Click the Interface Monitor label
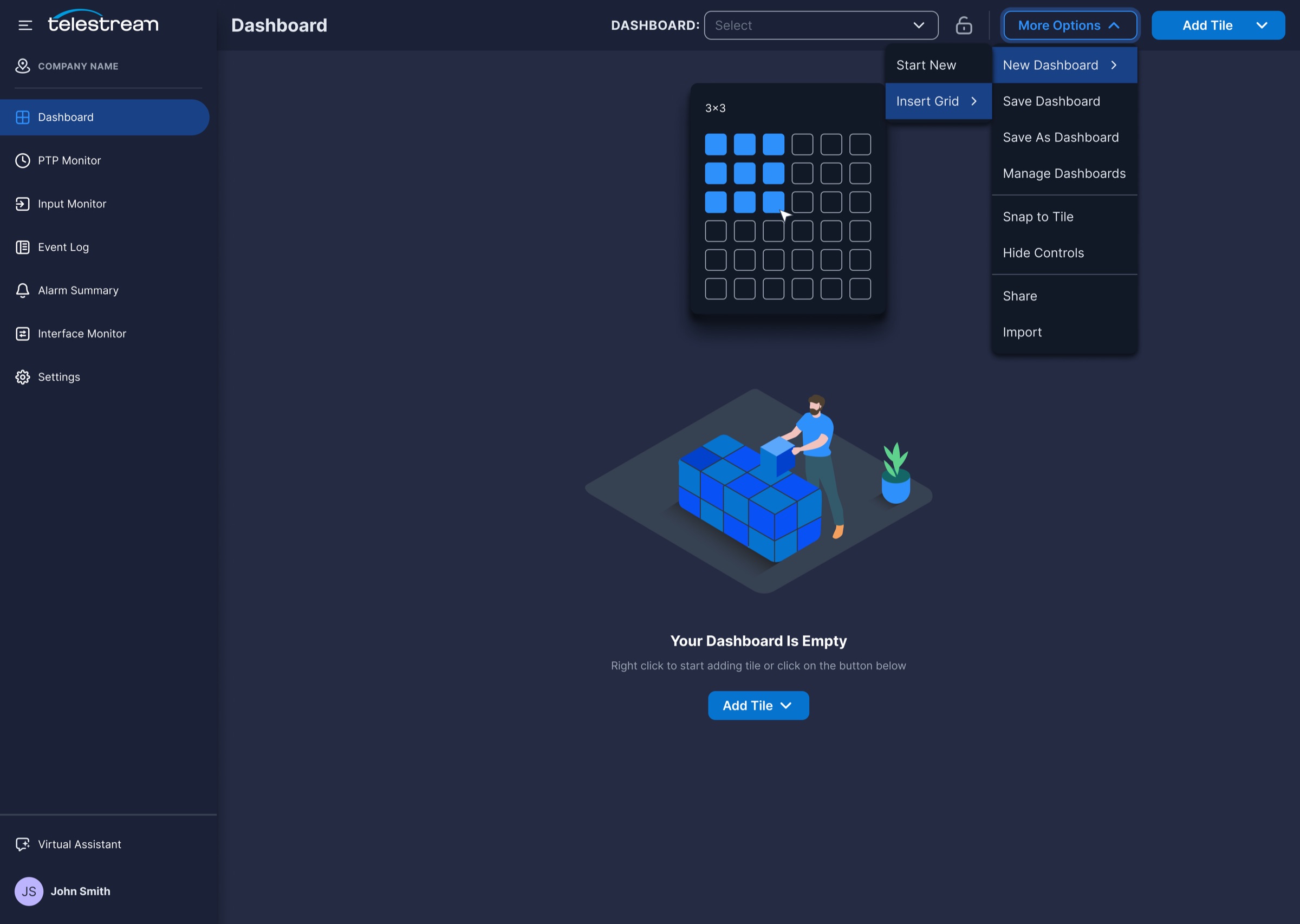 [82, 334]
